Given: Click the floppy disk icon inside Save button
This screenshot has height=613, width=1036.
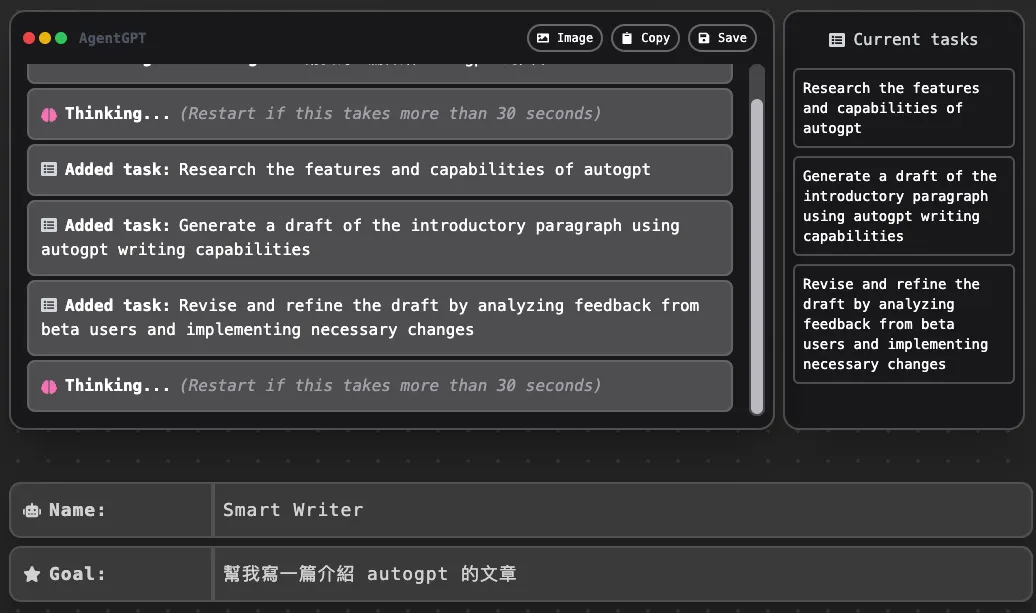Looking at the screenshot, I should pos(704,38).
